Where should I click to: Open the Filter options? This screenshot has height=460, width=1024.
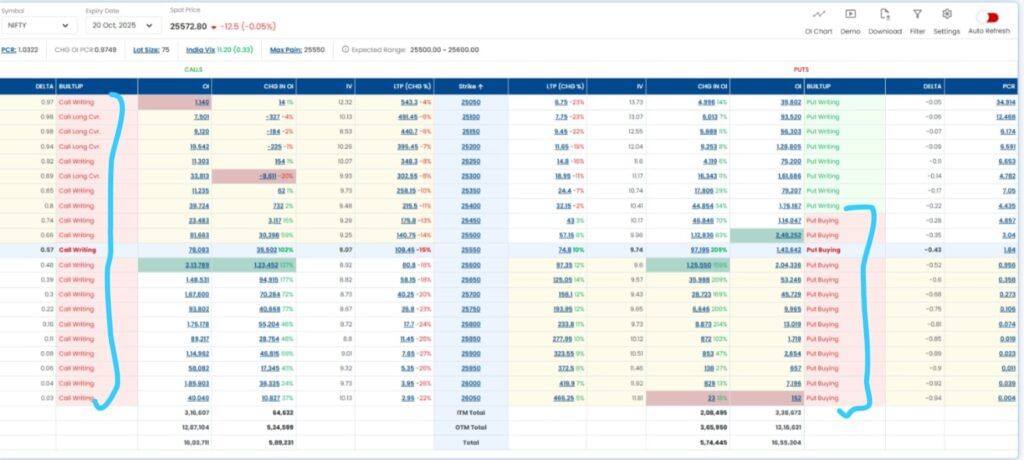tap(916, 15)
